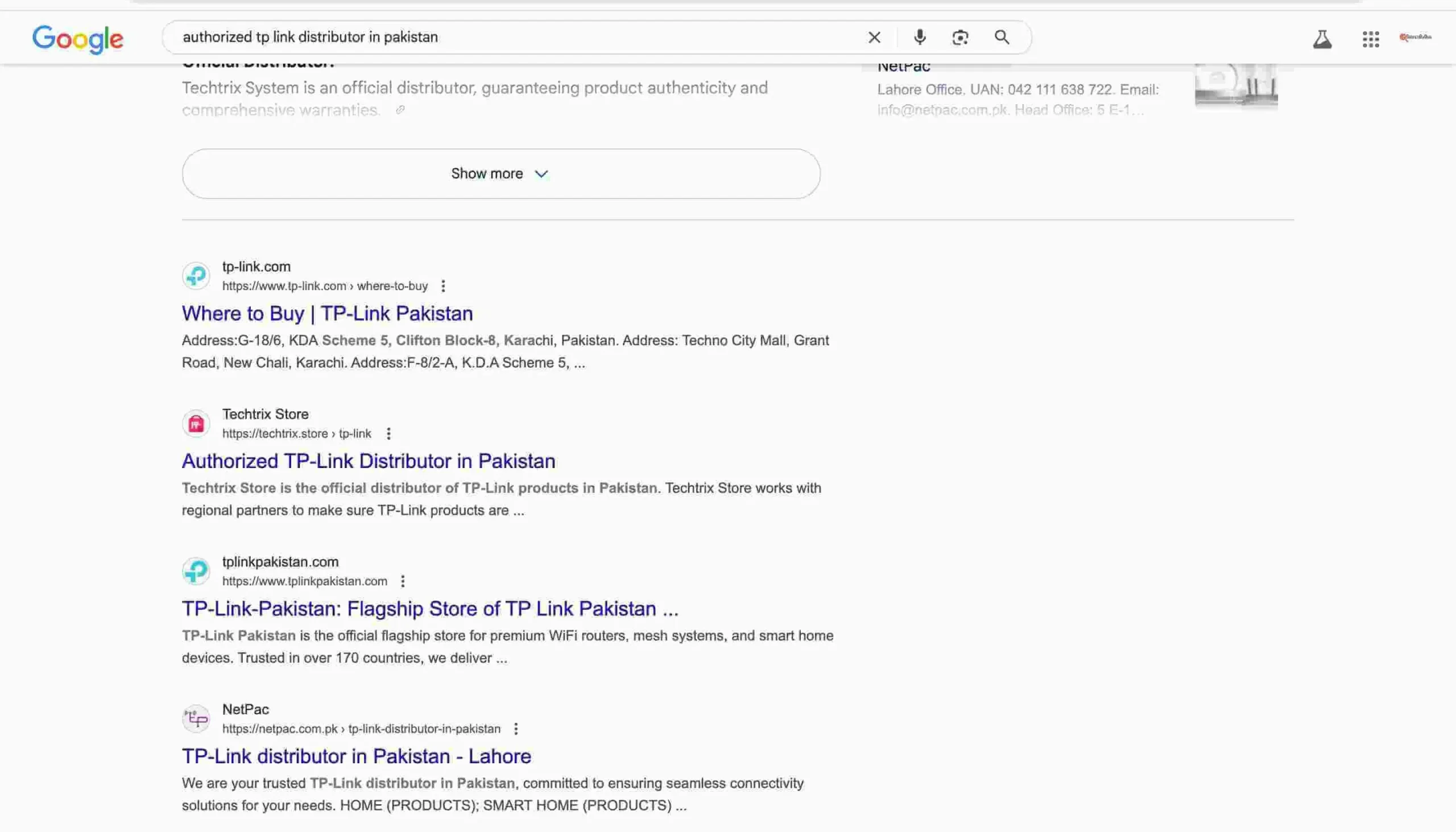Viewport: 1456px width, 832px height.
Task: Open the three-dot menu for tp-link.com result
Action: (444, 285)
